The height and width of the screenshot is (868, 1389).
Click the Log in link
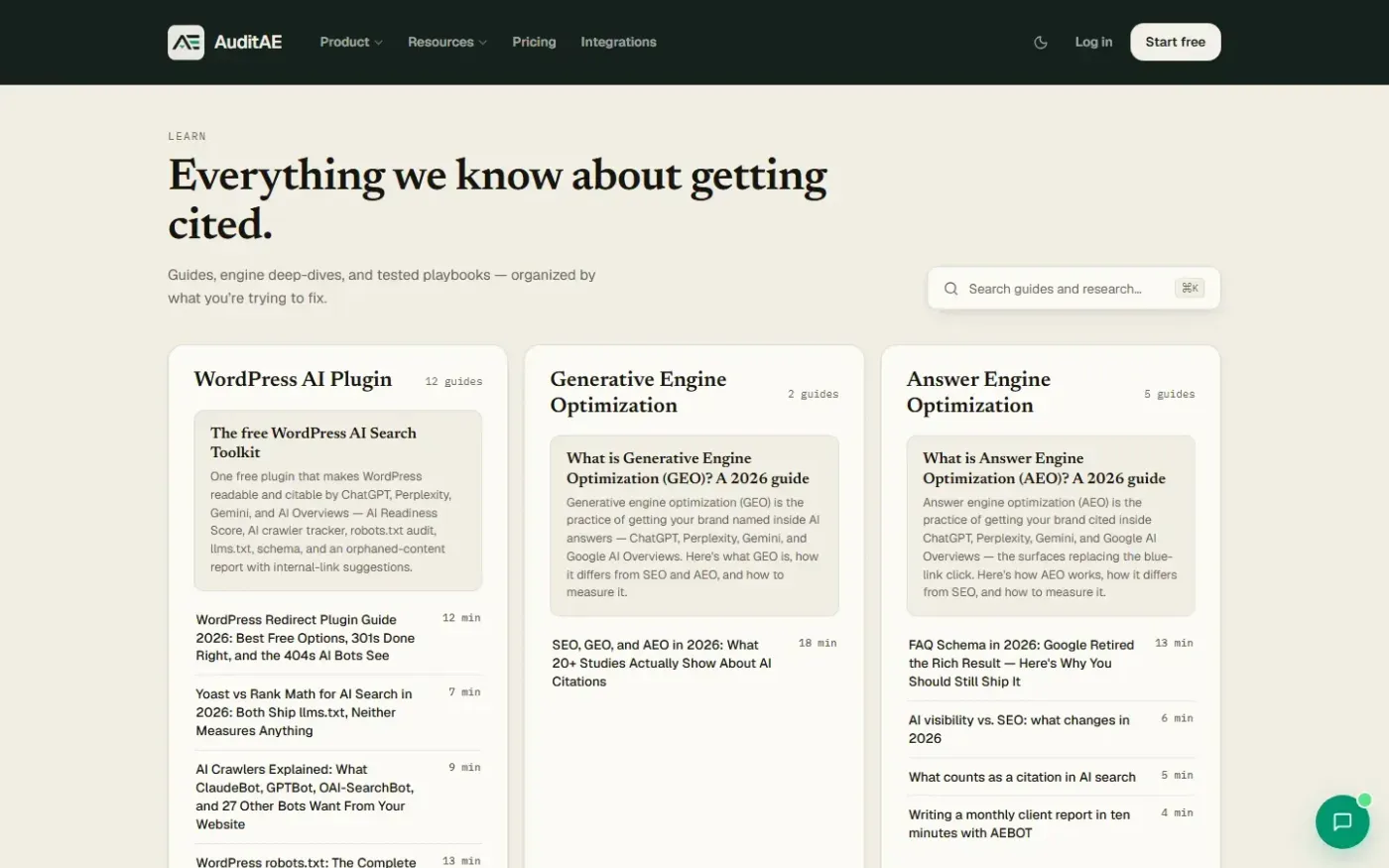pyautogui.click(x=1093, y=42)
